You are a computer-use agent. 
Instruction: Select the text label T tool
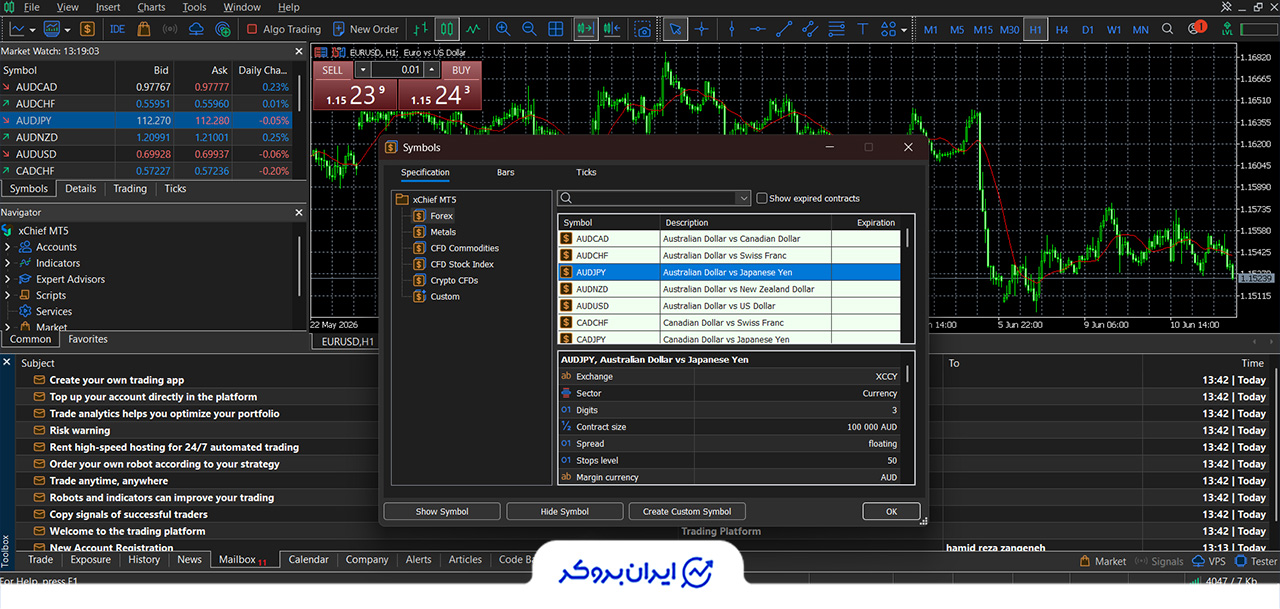pyautogui.click(x=862, y=29)
